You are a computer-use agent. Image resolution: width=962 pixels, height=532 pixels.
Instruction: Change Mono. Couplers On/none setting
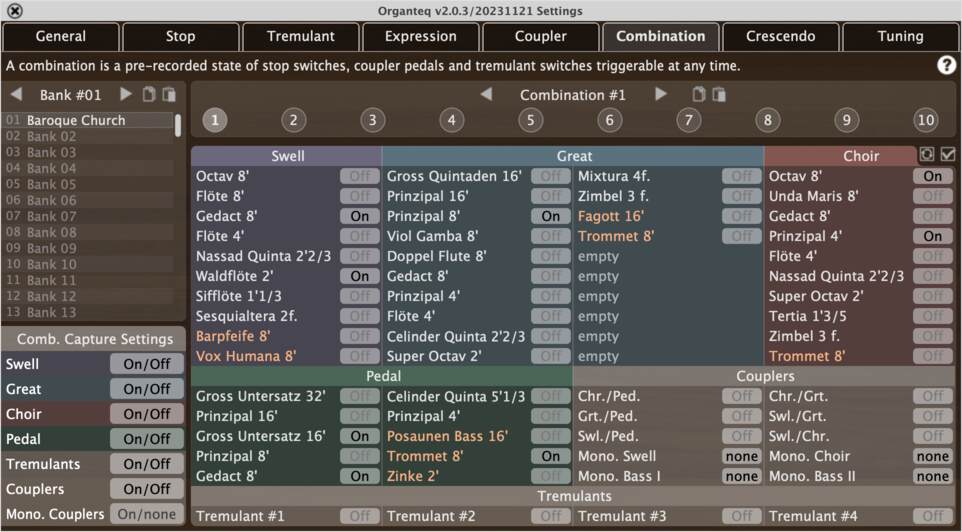[x=147, y=514]
